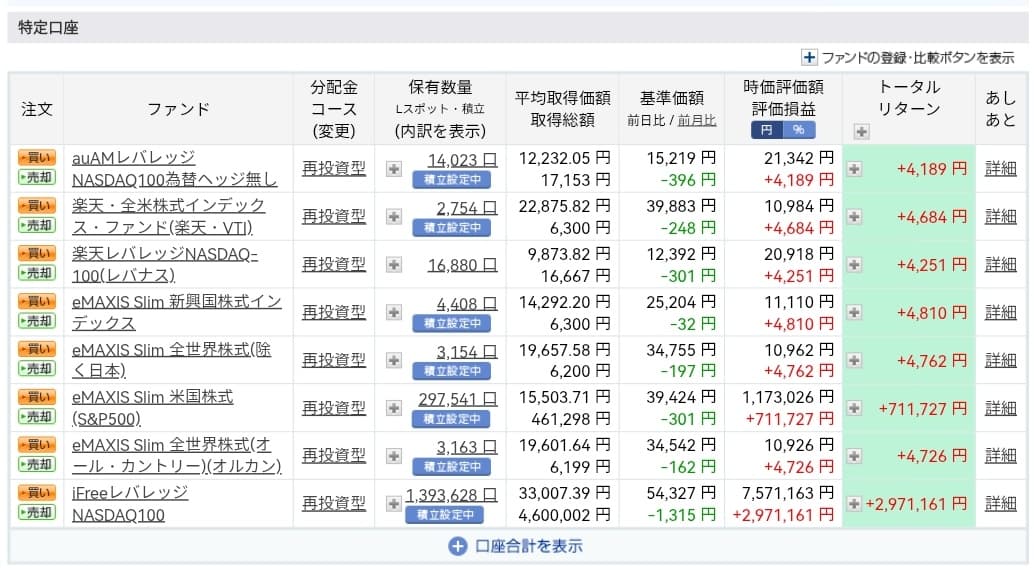Image resolution: width=1034 pixels, height=574 pixels.
Task: Open the 特定口座 section header
Action: (x=48, y=28)
